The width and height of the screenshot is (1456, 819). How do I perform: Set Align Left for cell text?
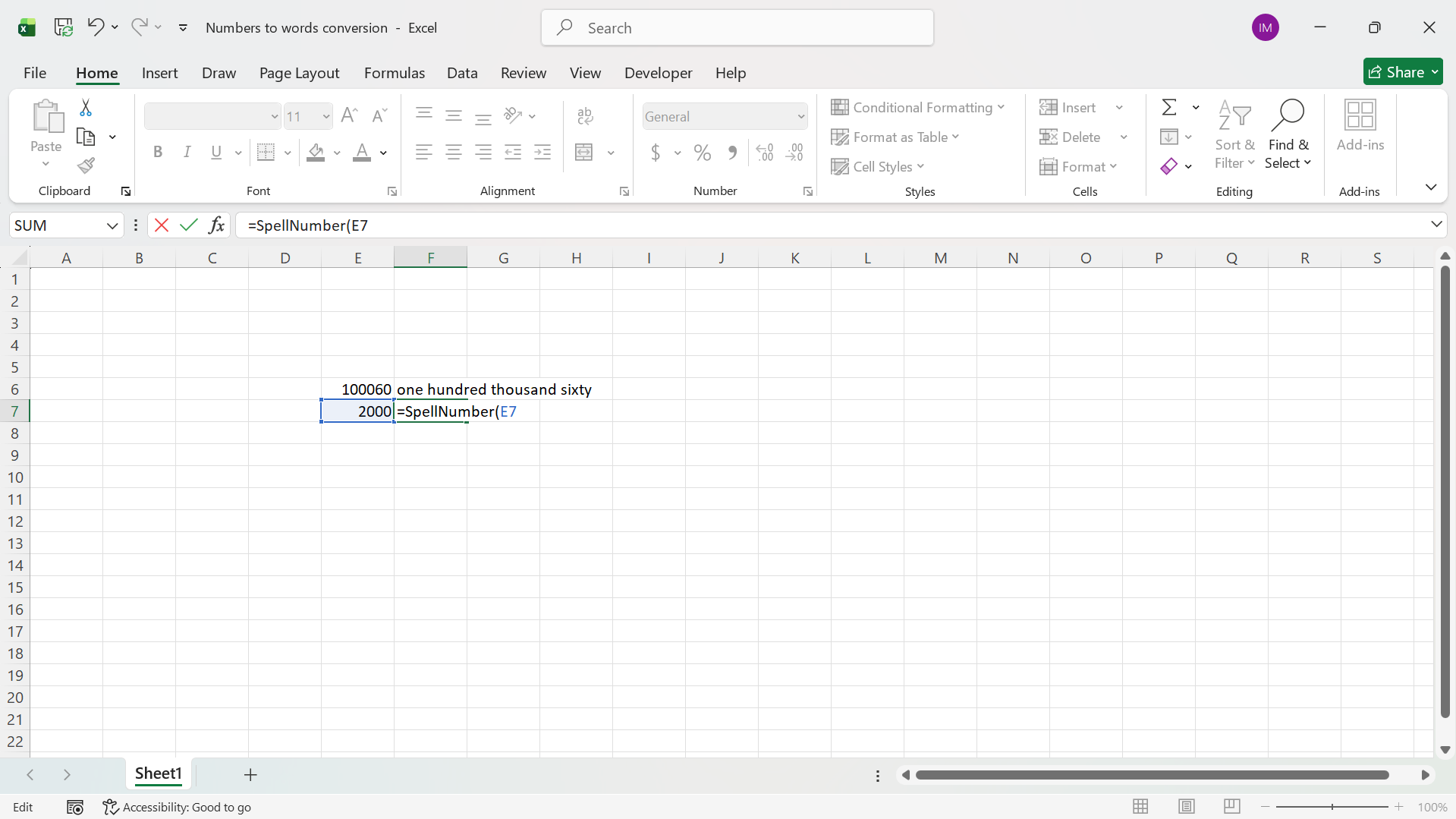(424, 153)
